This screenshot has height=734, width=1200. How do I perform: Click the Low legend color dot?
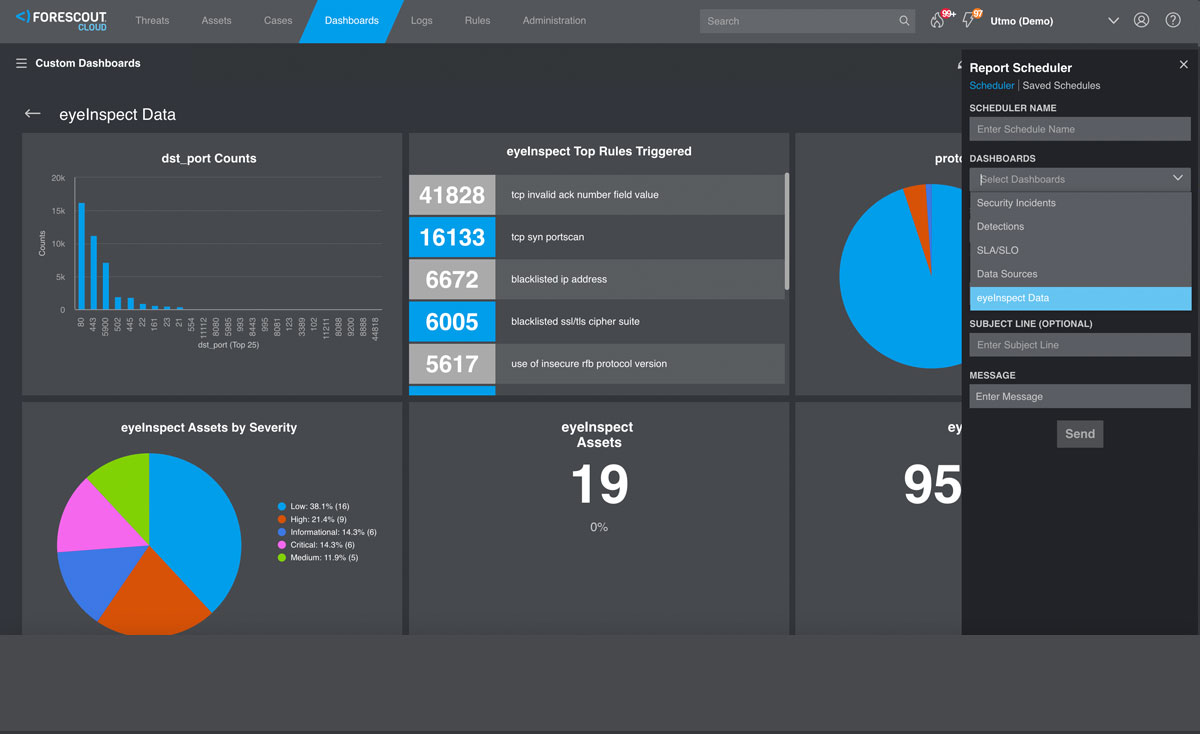point(282,507)
